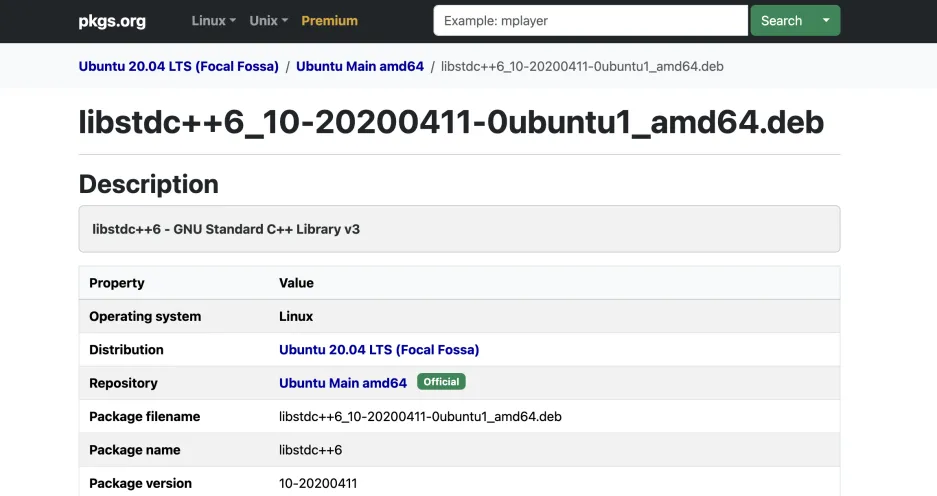Click the Package filename value in table

pyautogui.click(x=420, y=416)
